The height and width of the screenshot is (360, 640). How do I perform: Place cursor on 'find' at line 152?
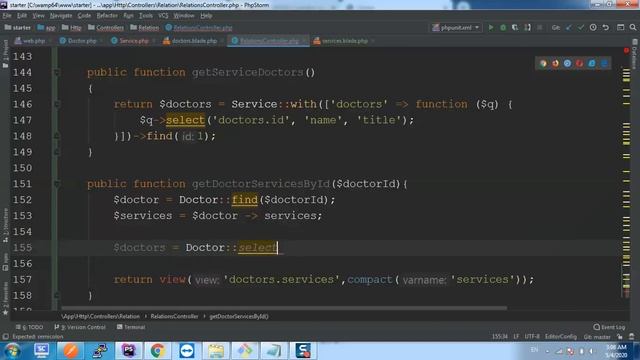point(244,200)
